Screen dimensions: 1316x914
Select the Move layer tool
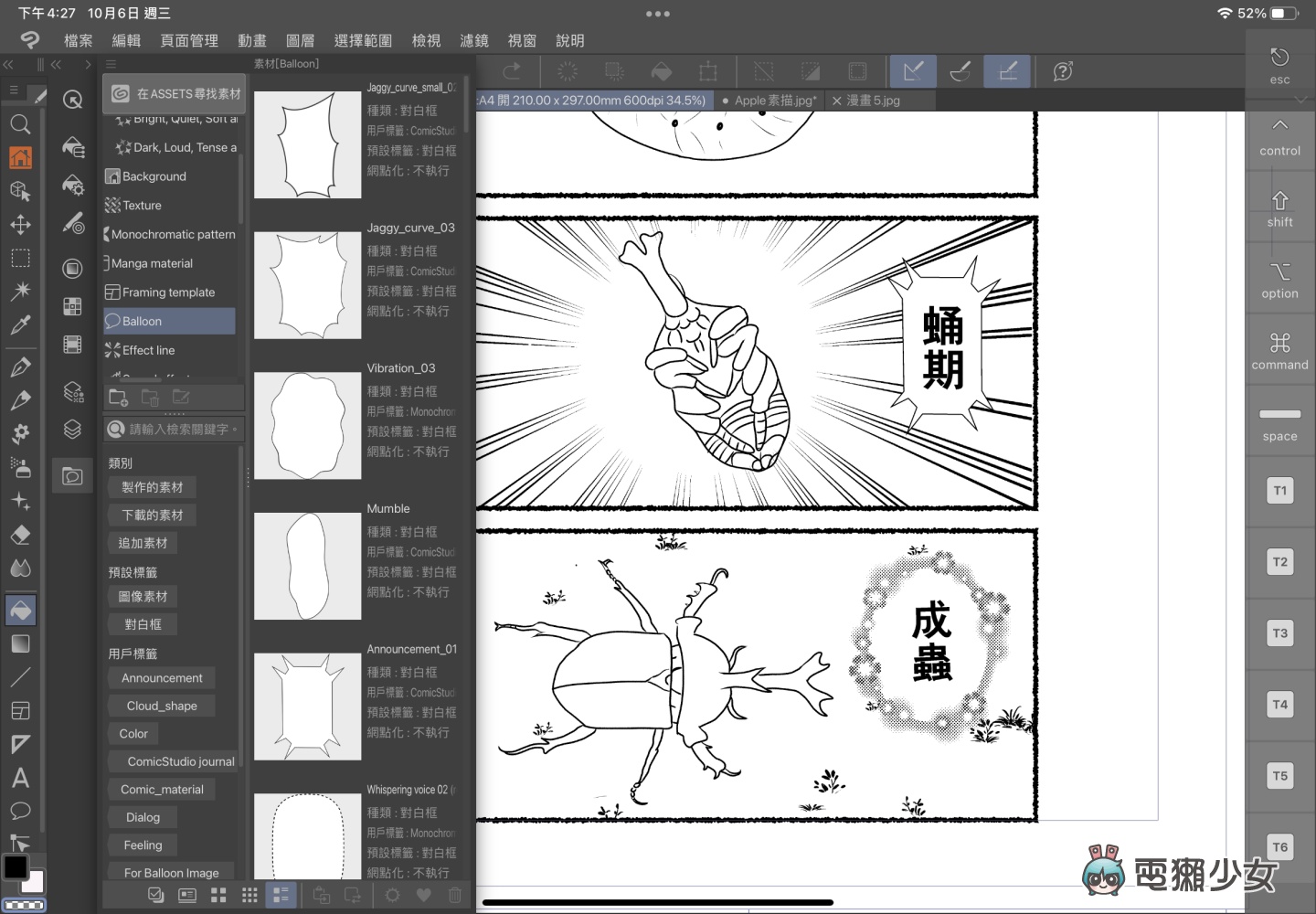[x=20, y=225]
